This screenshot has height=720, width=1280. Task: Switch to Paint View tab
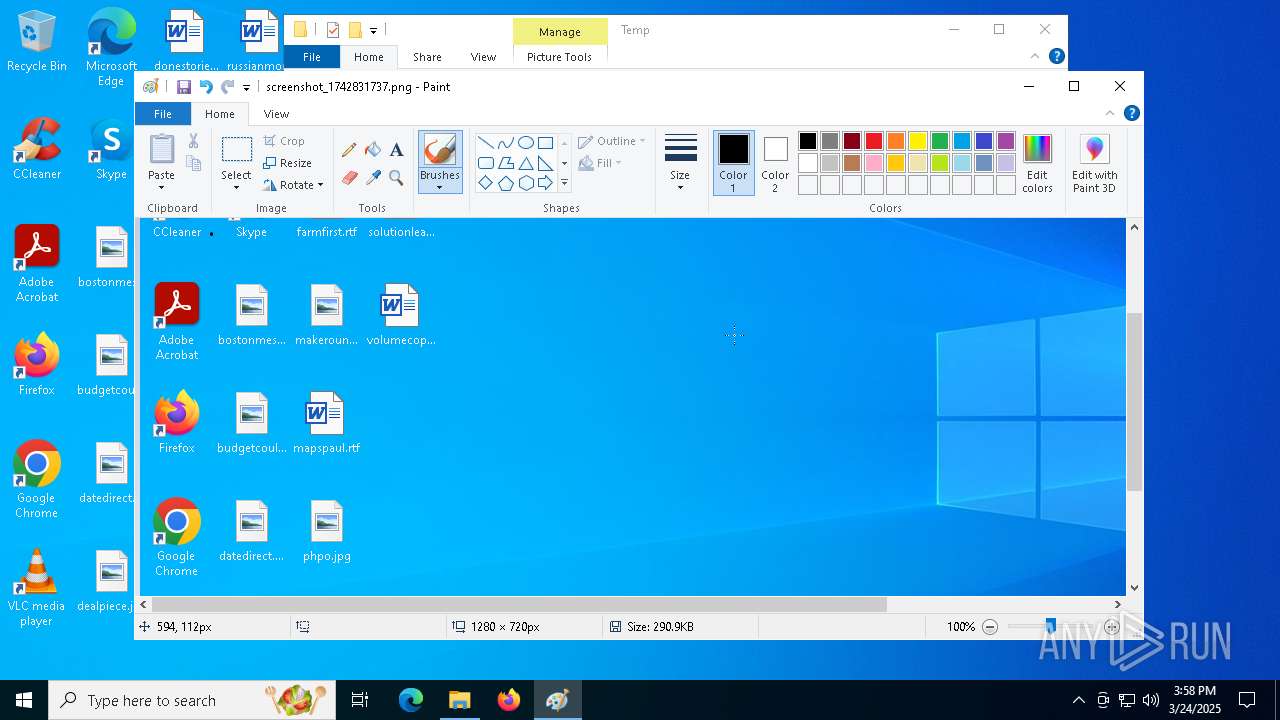tap(276, 114)
